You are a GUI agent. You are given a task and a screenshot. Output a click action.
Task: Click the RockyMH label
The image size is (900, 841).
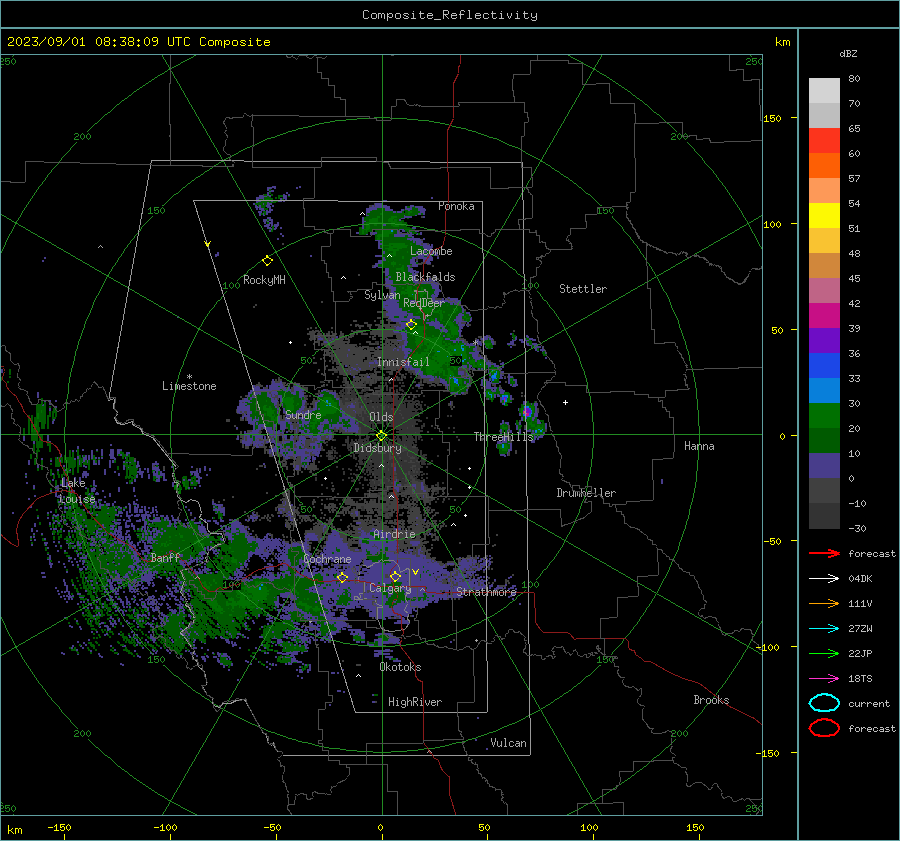point(264,280)
